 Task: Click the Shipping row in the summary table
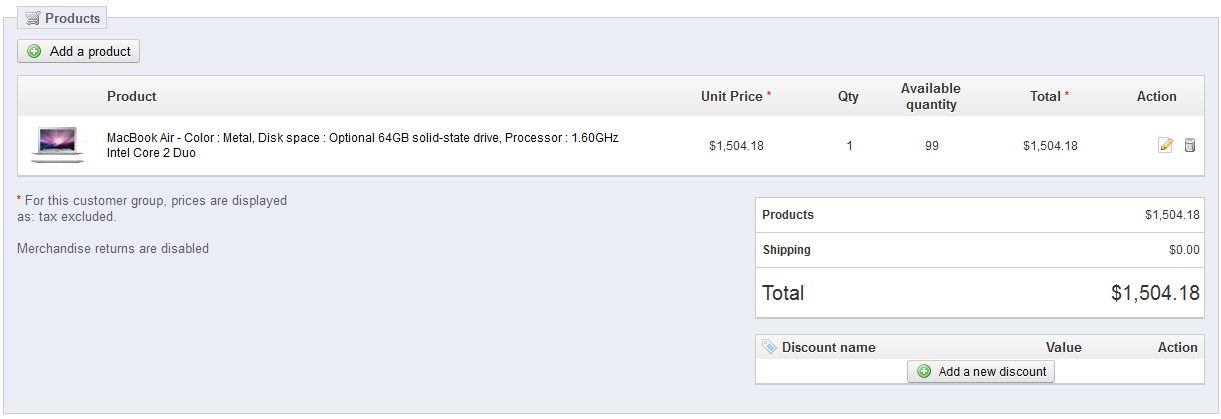pos(786,250)
